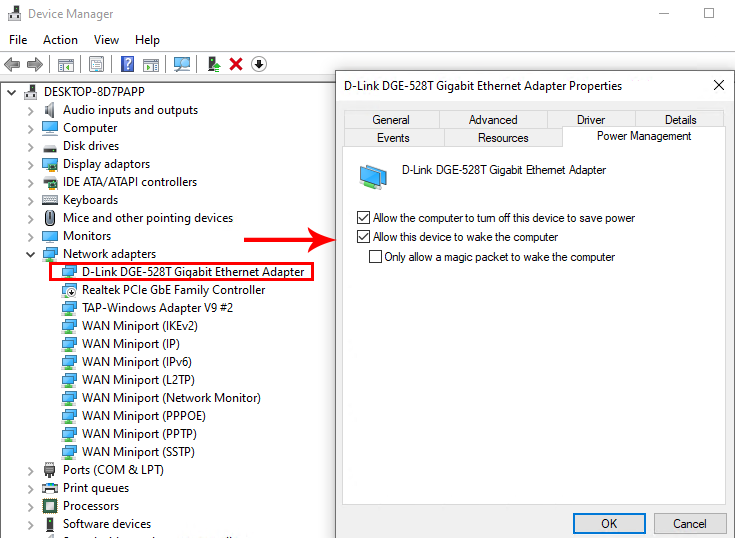Expand the Audio inputs and outputs node
The height and width of the screenshot is (538, 735).
point(31,111)
